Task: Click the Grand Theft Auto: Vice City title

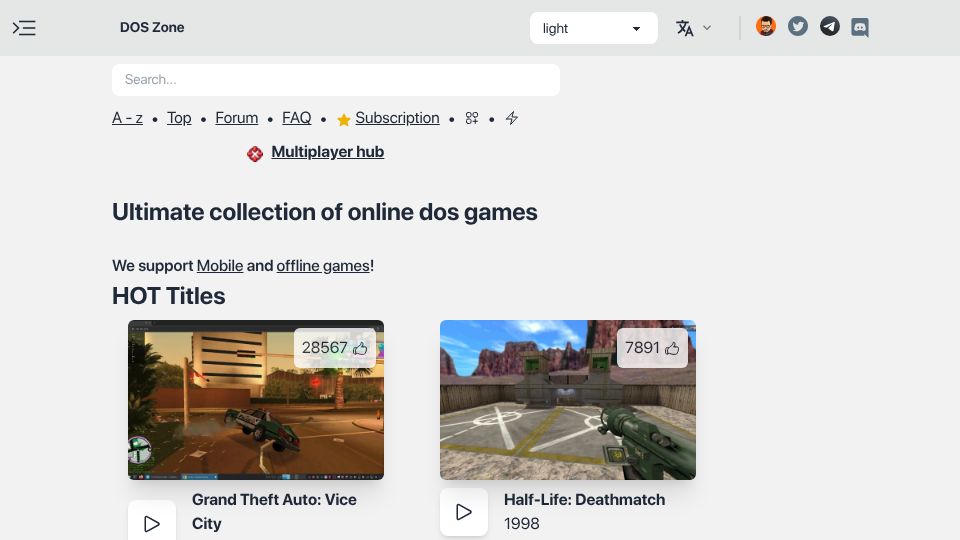Action: 274,512
